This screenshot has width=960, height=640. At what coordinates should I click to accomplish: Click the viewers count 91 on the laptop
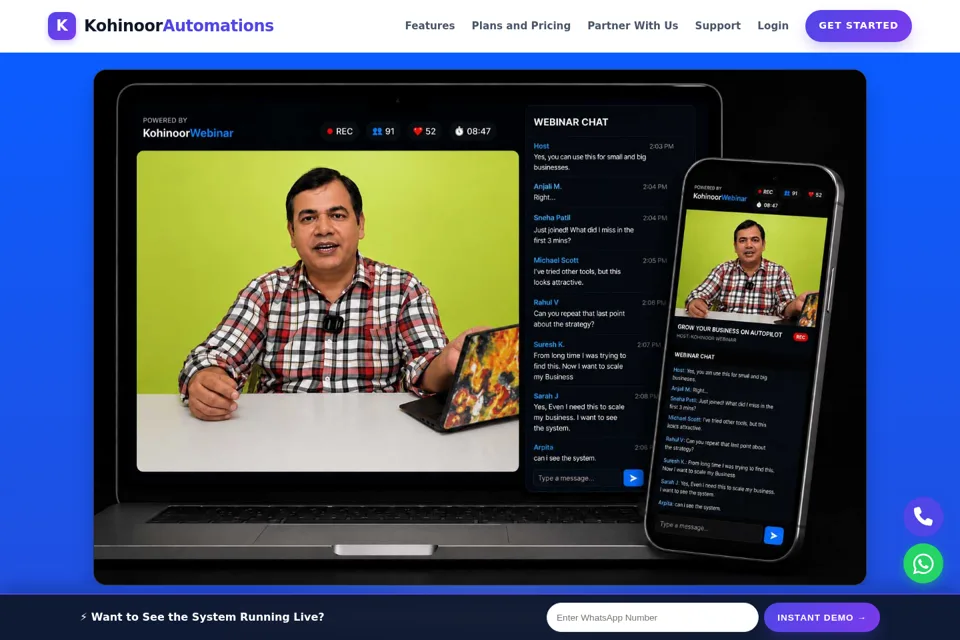click(x=384, y=131)
